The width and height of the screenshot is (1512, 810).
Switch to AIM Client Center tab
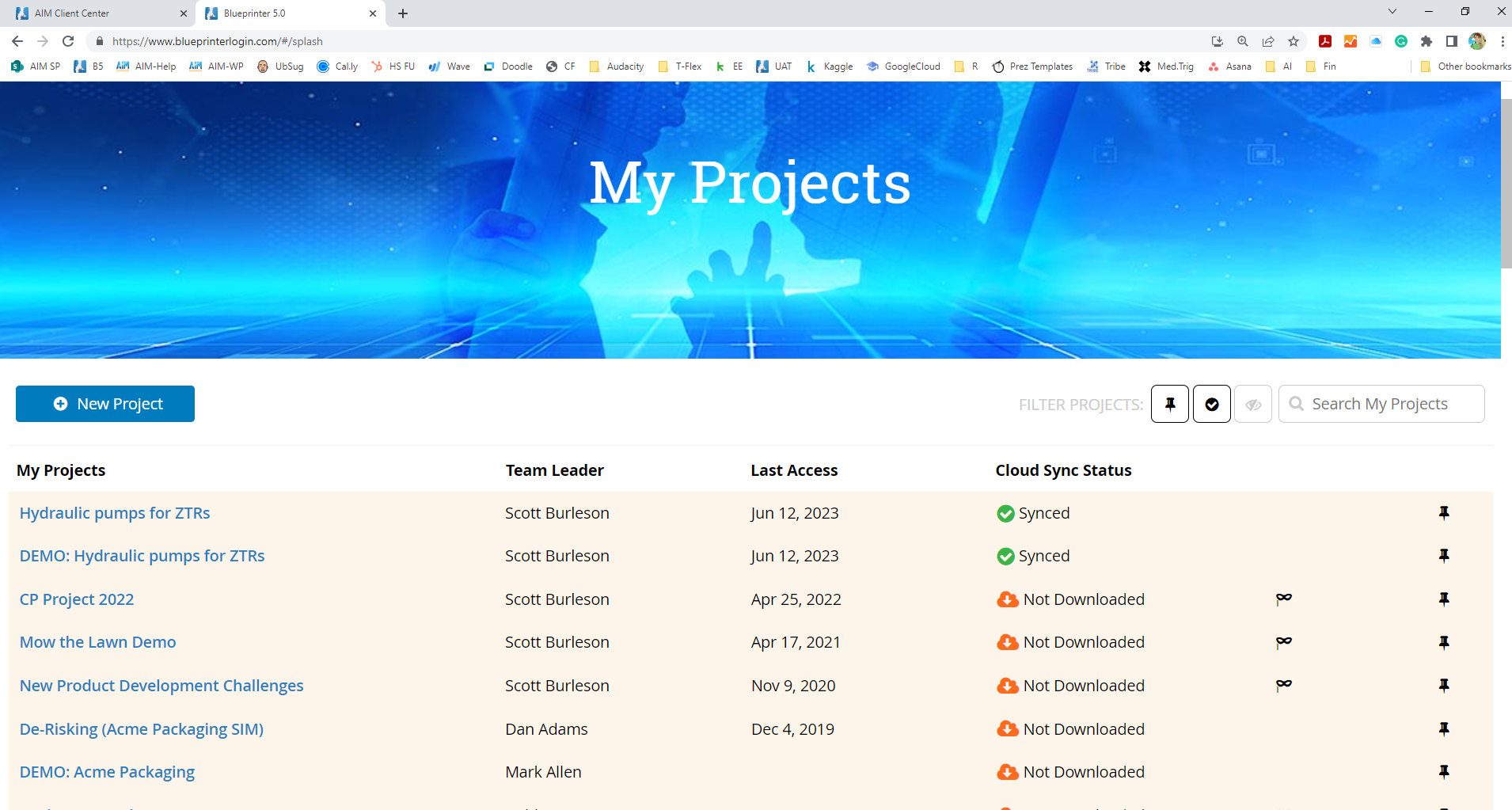click(98, 13)
